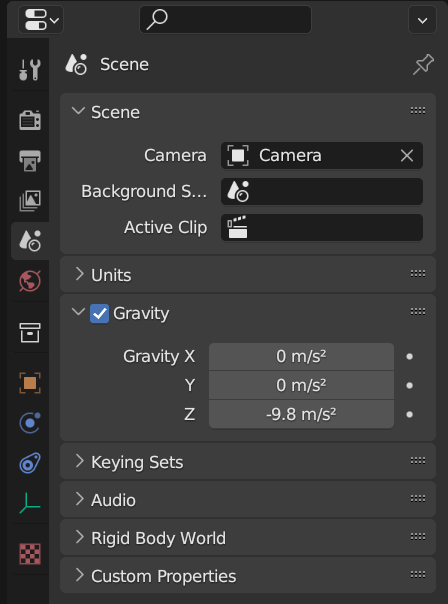Open the Object Constraints properties tab
This screenshot has width=448, height=604.
click(30, 463)
